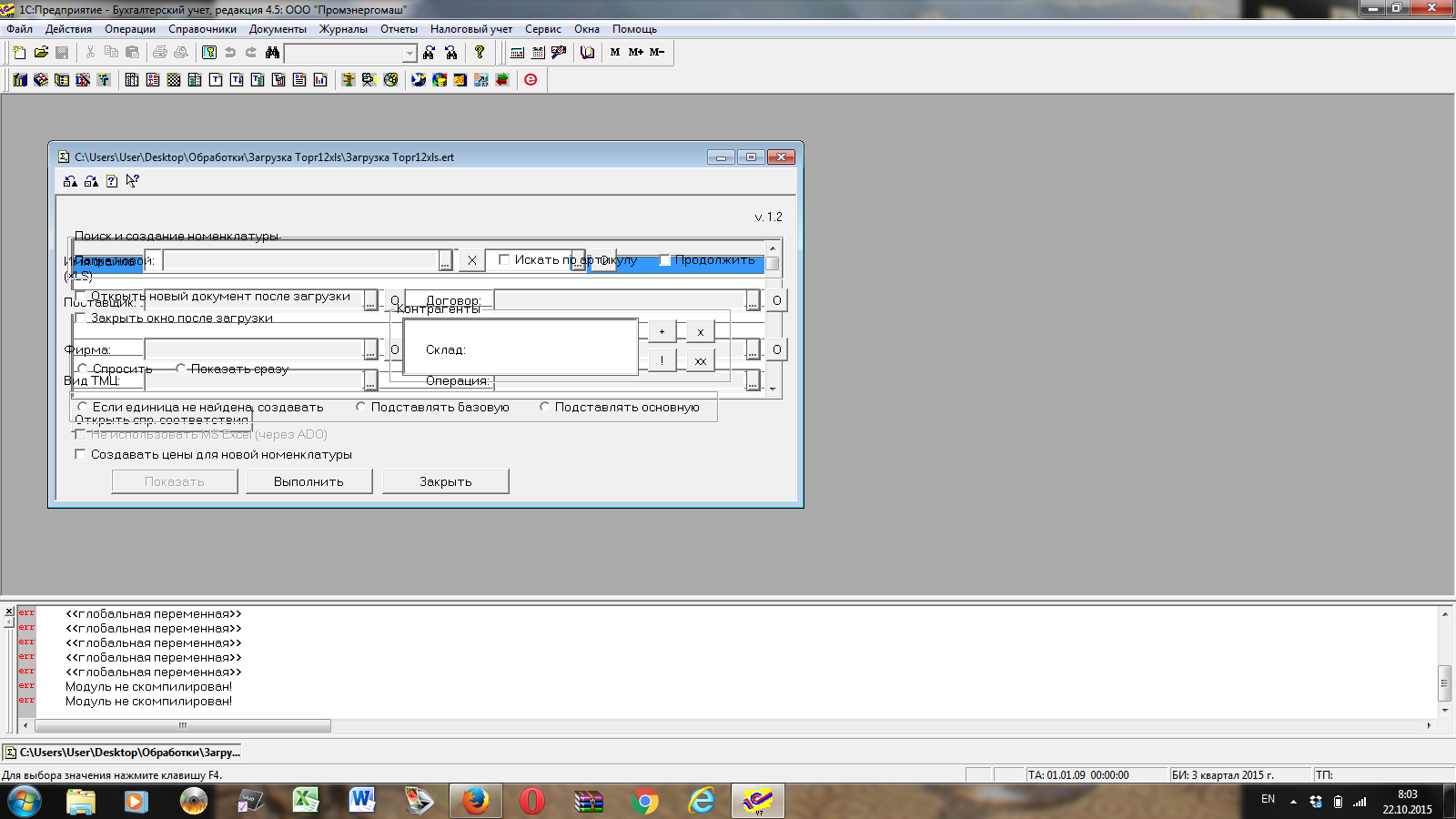Click the ellipsis button of the file name field
This screenshot has height=819, width=1456.
pos(445,261)
